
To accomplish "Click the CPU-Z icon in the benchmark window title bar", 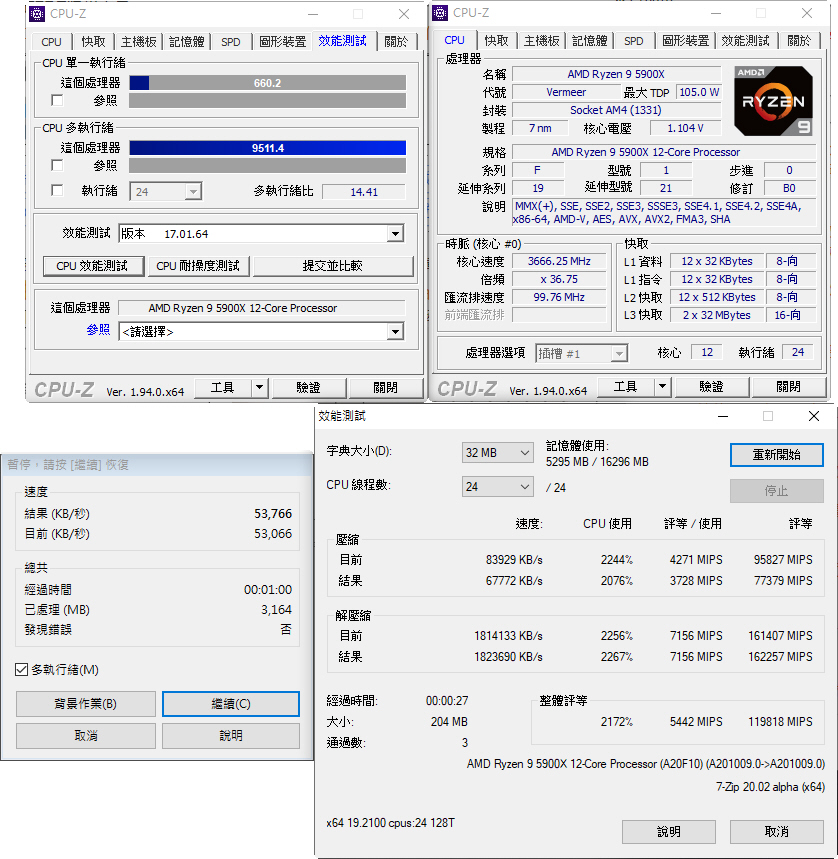I will 37,14.
